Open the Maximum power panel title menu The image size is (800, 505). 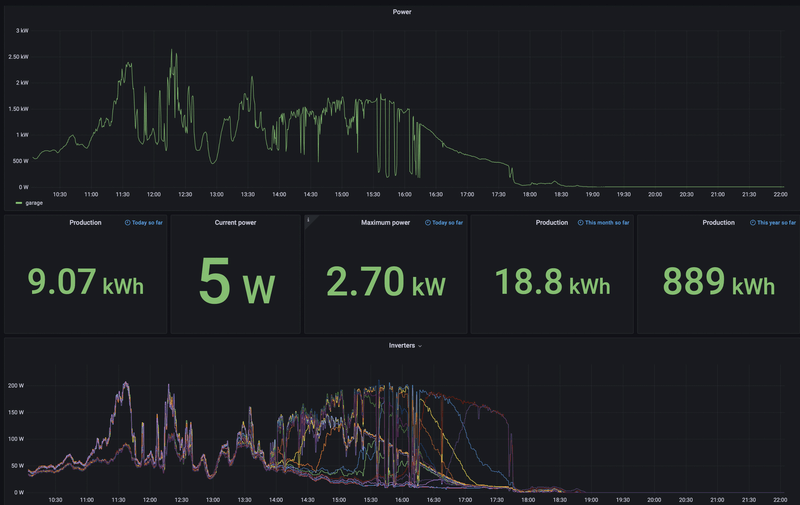click(x=385, y=223)
